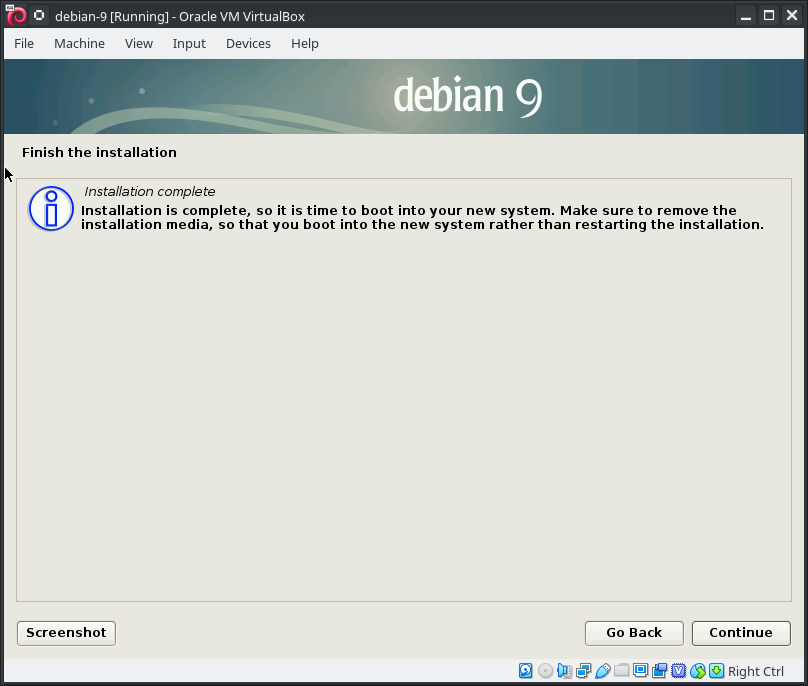
Task: Open the Machine menu
Action: pos(79,43)
